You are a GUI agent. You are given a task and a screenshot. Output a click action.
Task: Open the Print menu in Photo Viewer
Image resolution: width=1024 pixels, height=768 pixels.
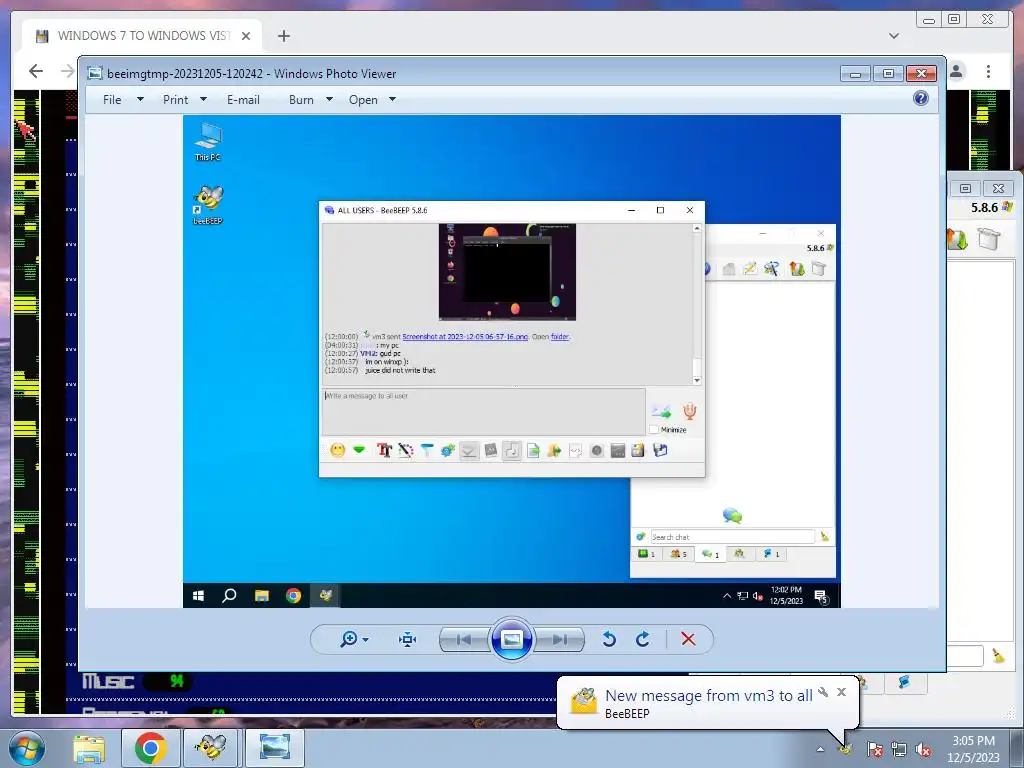click(175, 100)
